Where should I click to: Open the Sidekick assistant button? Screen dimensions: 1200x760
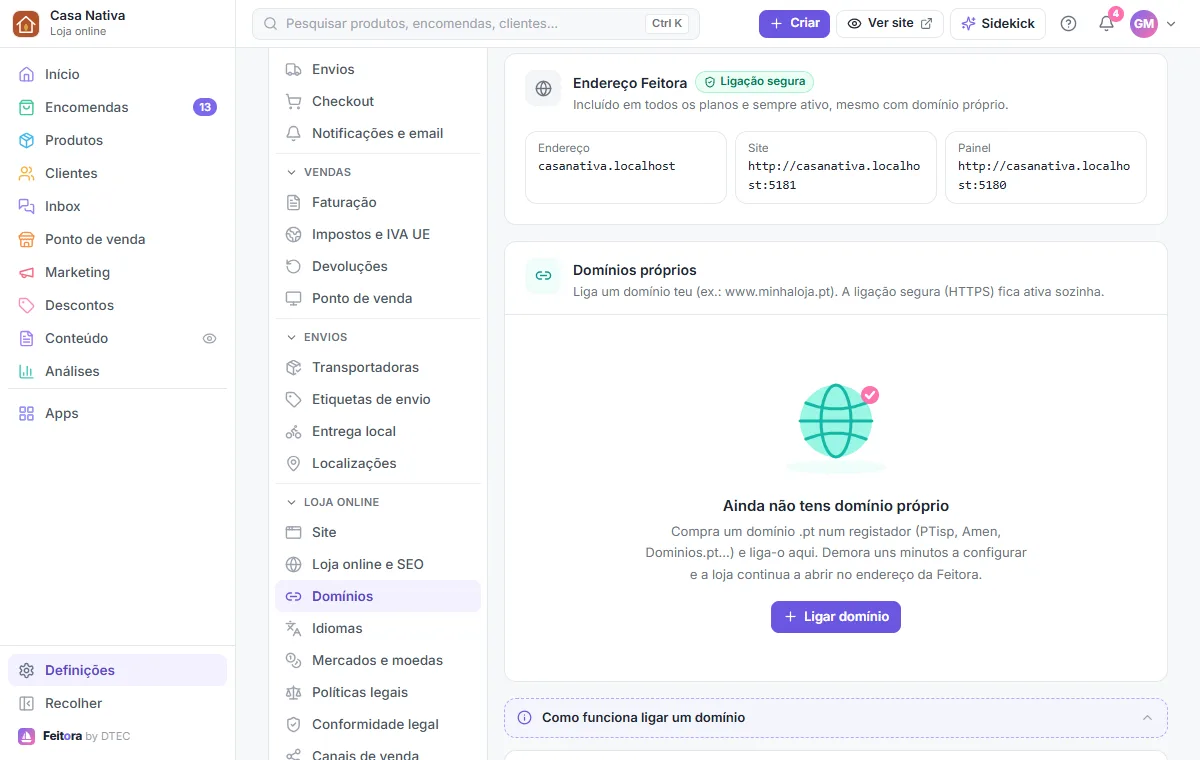coord(998,23)
